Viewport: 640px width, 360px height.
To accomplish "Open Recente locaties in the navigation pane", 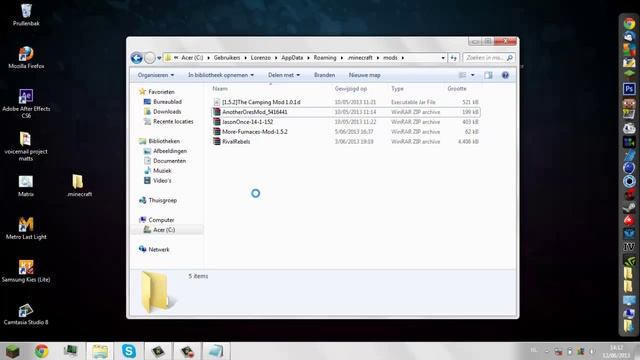I will [x=173, y=121].
